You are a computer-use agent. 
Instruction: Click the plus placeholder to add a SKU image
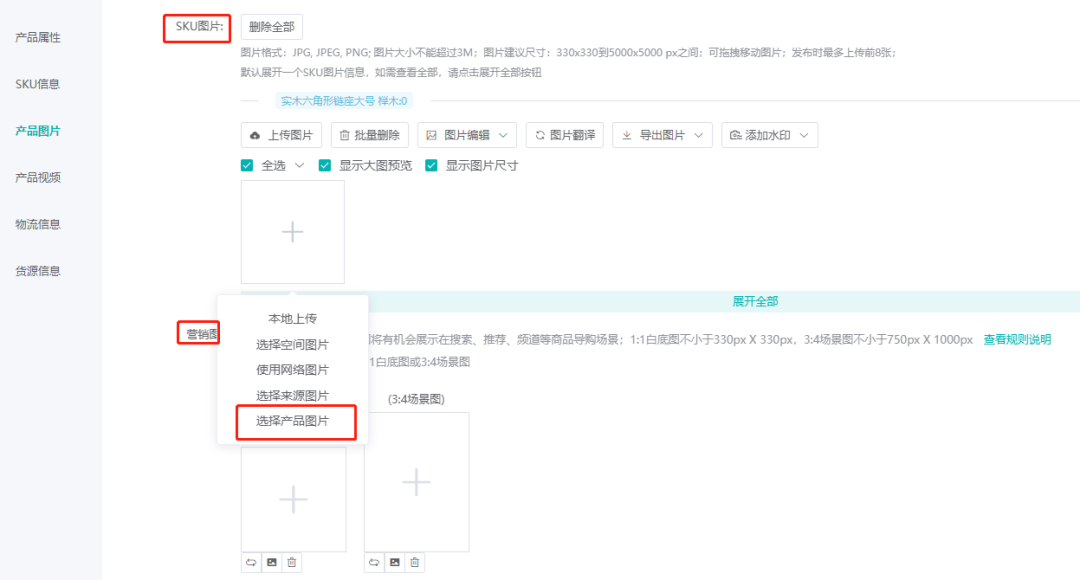coord(292,231)
